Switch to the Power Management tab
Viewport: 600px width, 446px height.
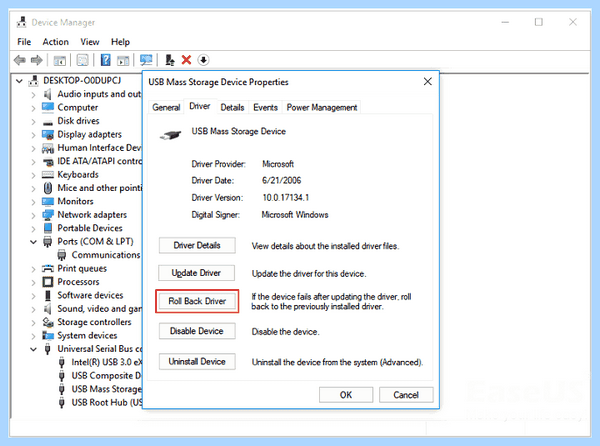[x=322, y=107]
